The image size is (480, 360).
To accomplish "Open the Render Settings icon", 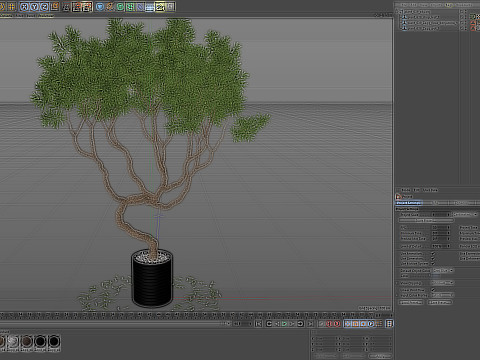I will click(x=87, y=7).
